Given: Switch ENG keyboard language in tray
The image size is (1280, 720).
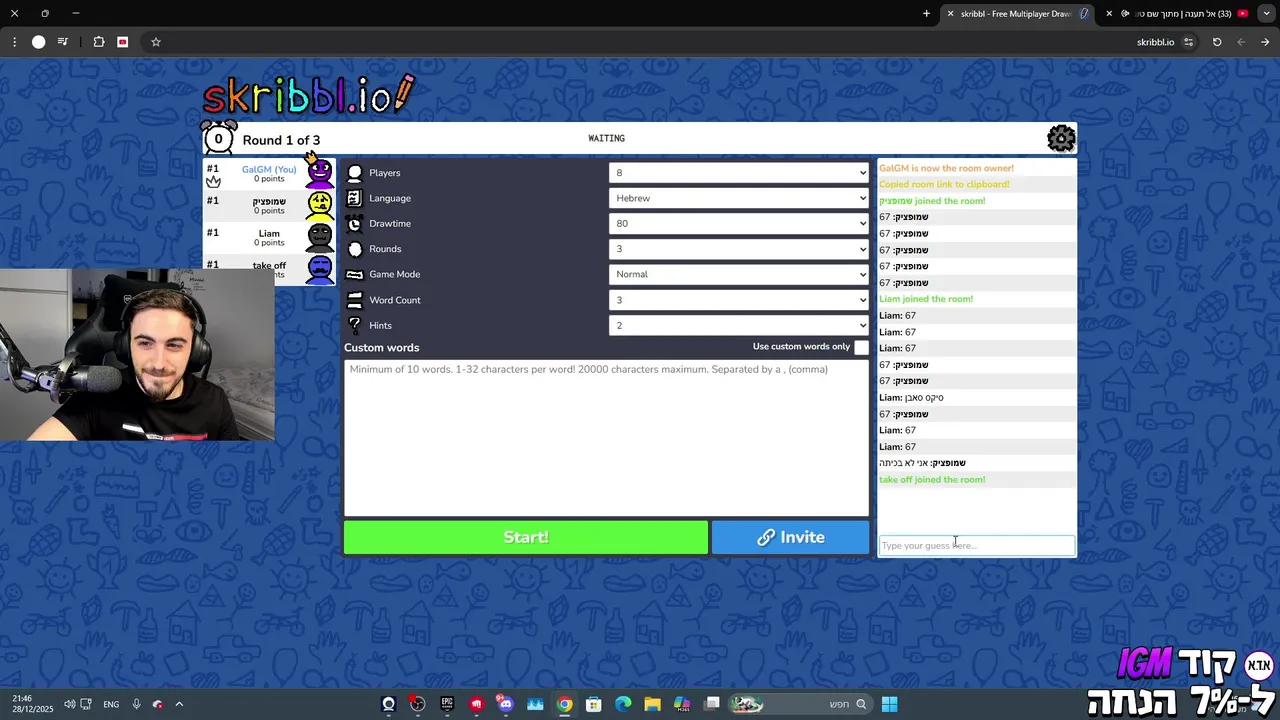Looking at the screenshot, I should [x=111, y=704].
